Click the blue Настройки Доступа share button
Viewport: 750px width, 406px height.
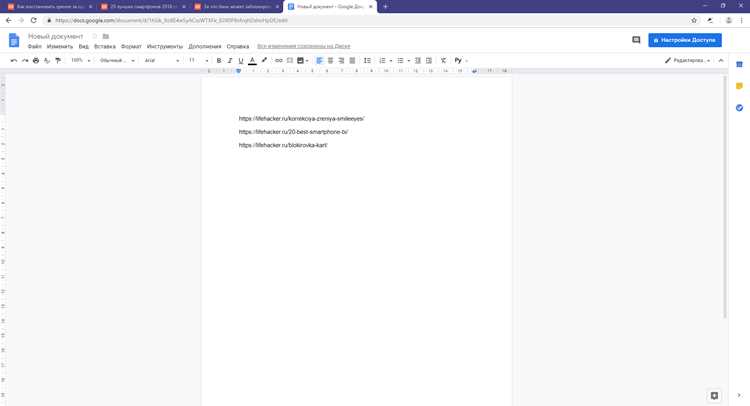pyautogui.click(x=685, y=40)
